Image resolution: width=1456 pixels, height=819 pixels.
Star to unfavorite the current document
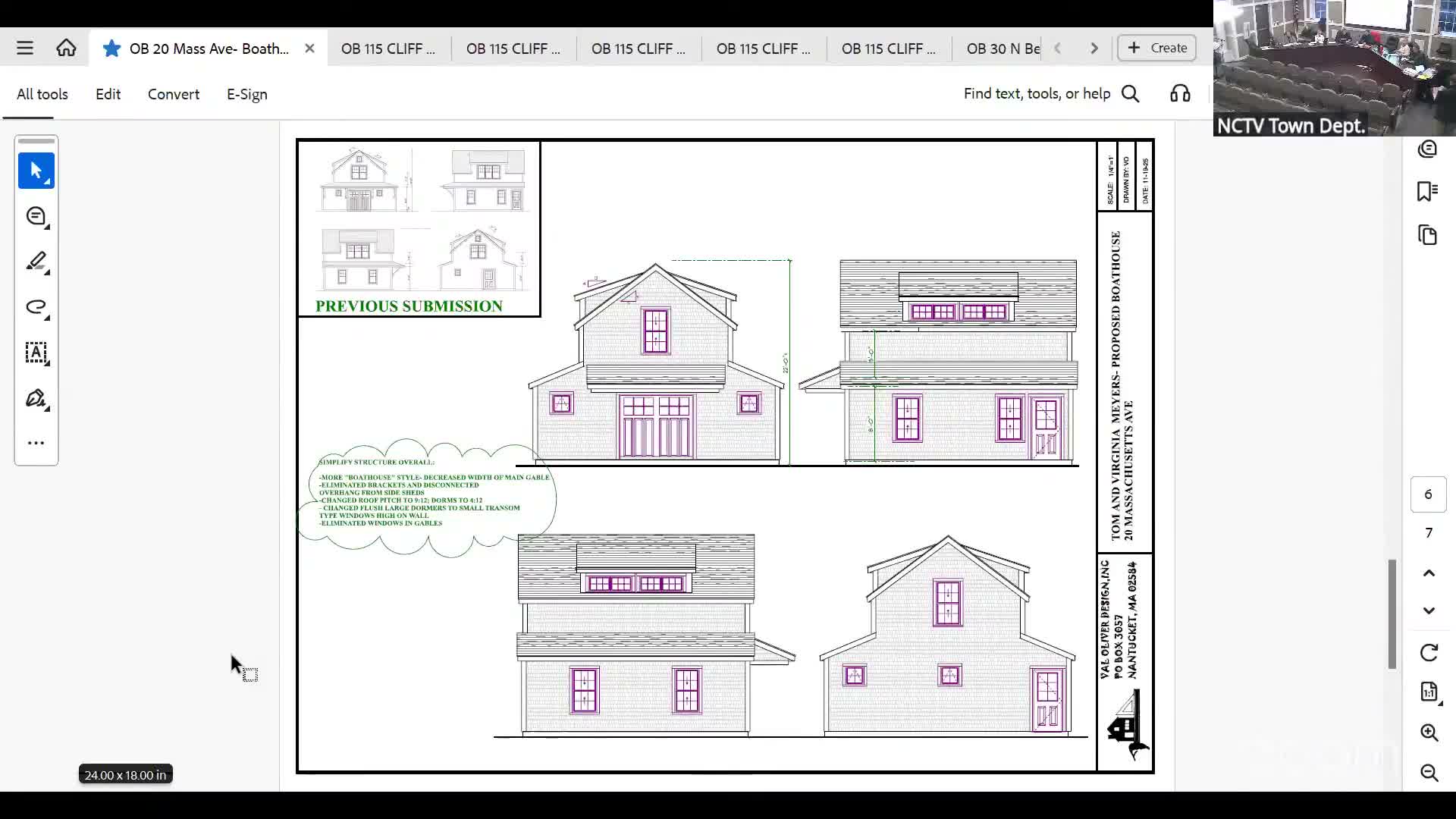111,48
